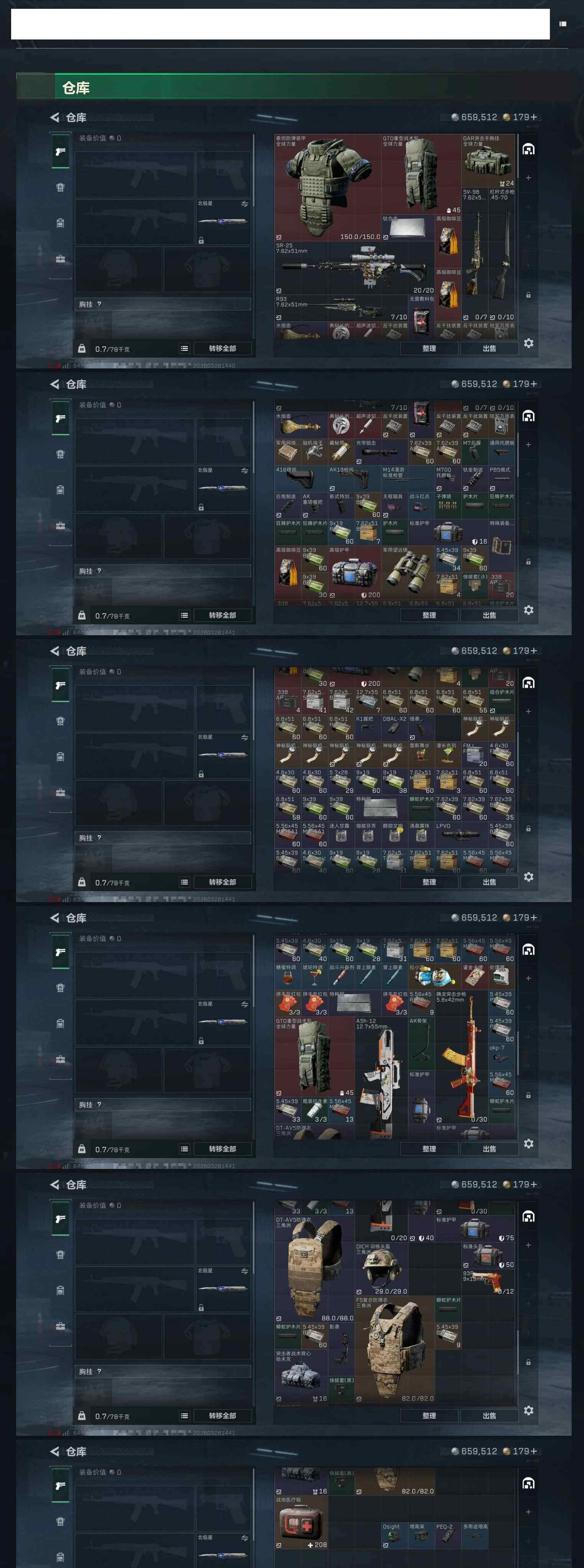Viewport: 584px width, 1568px height.
Task: Pick the SR-25 7.62x51mm rifle
Action: pos(354,268)
